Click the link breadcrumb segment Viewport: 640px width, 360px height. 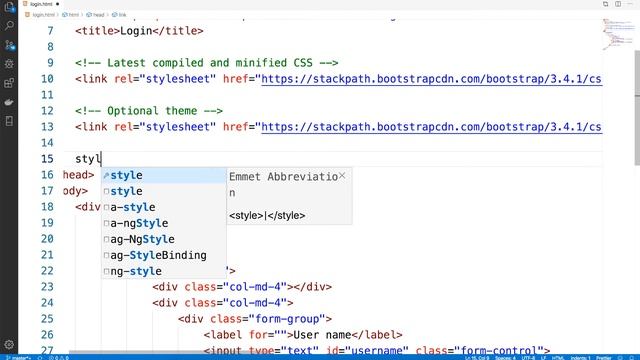119,15
